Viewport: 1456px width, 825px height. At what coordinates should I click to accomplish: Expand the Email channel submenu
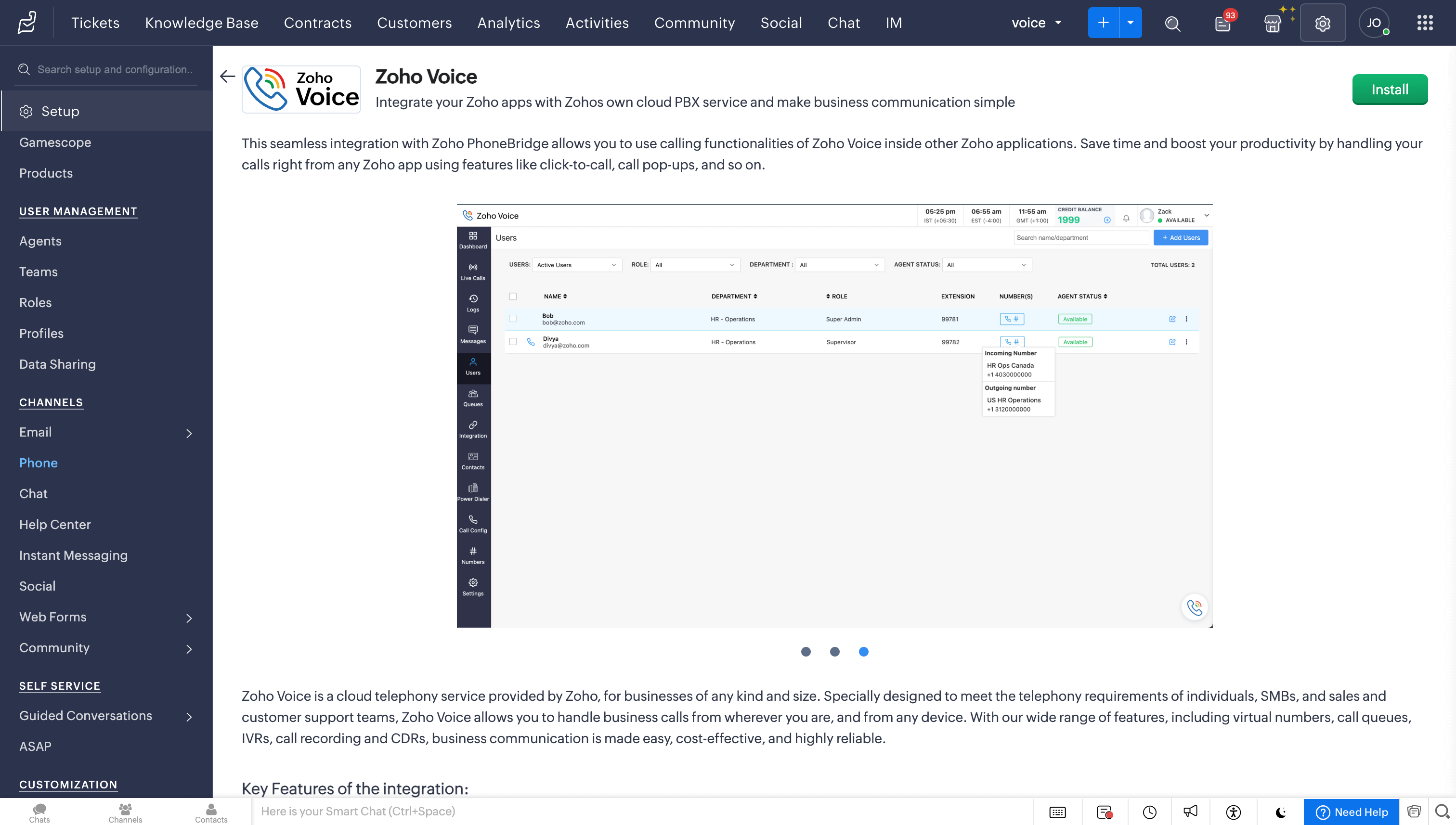(x=189, y=434)
